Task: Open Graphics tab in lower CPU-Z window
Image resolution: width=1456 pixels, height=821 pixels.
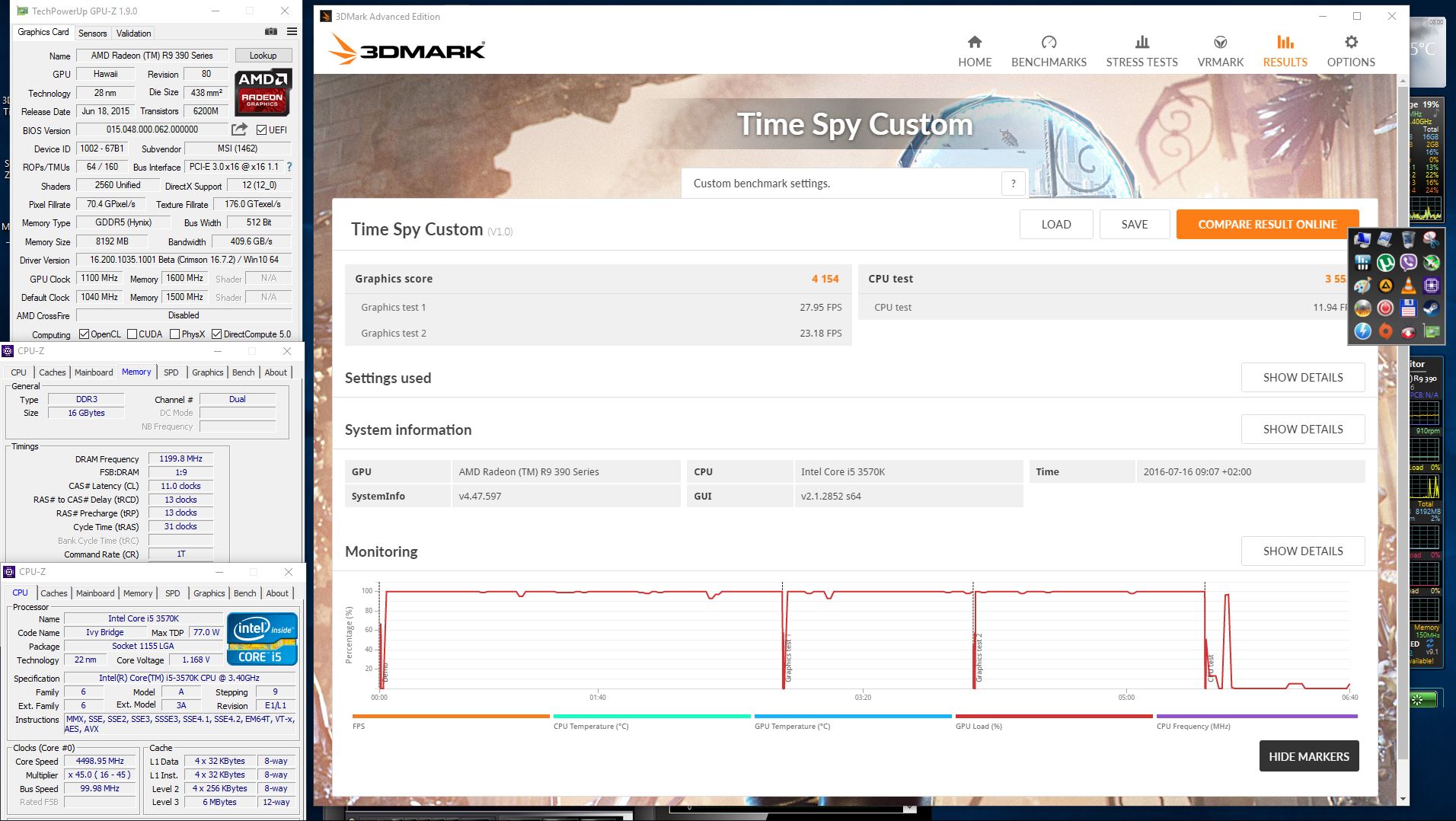Action: click(x=209, y=593)
